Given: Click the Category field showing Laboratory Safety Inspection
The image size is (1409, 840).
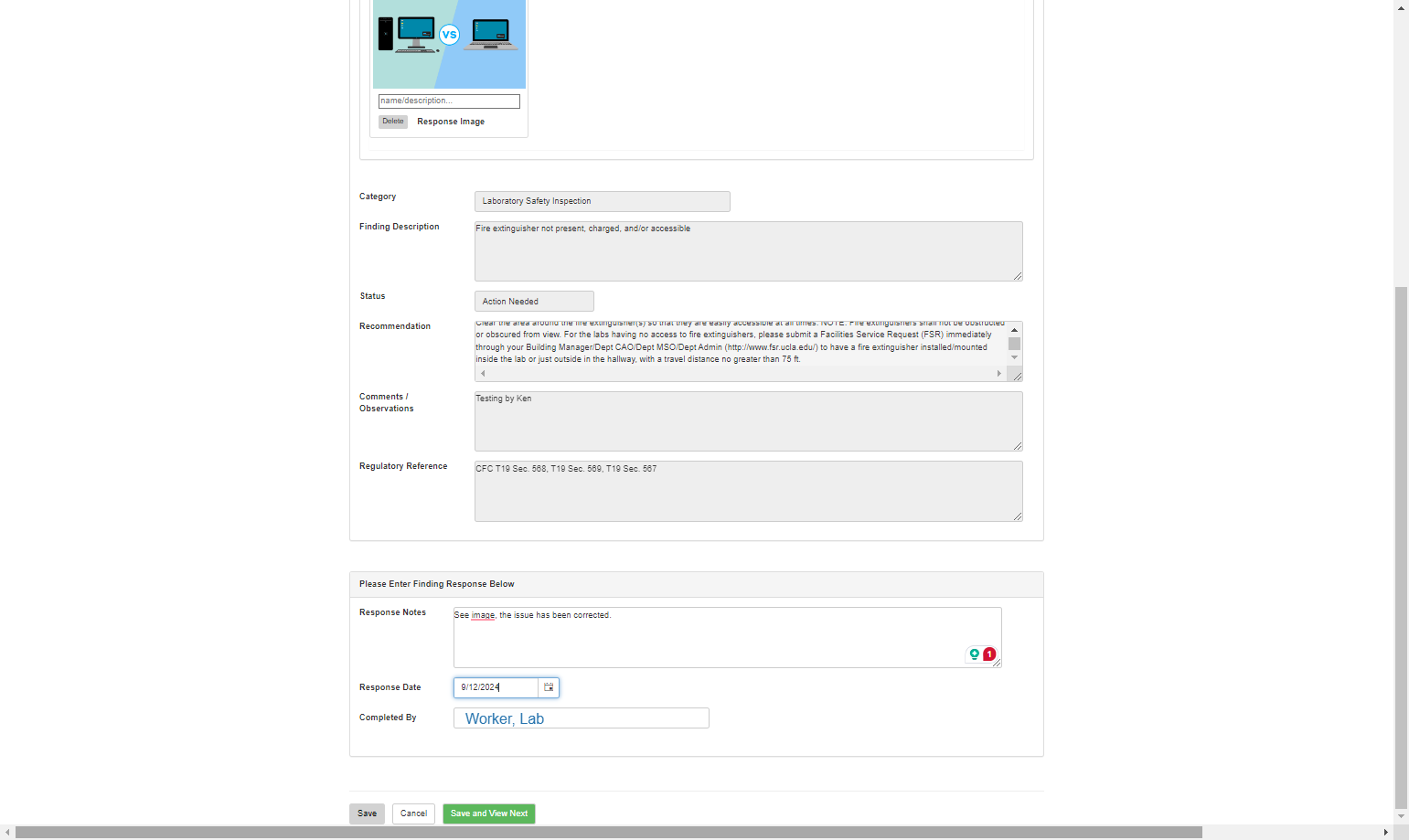Looking at the screenshot, I should [x=602, y=201].
